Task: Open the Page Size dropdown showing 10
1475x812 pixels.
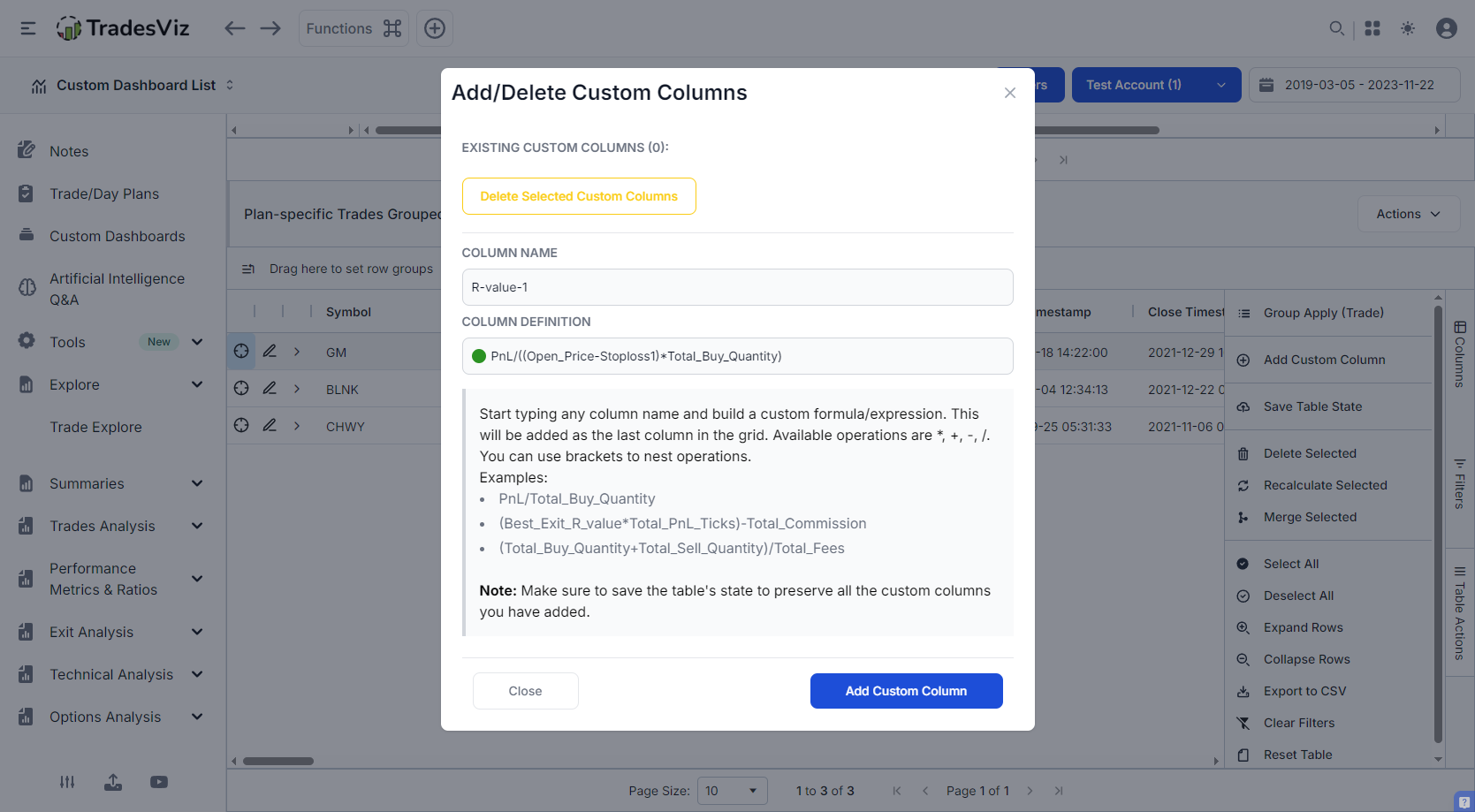Action: pos(732,791)
